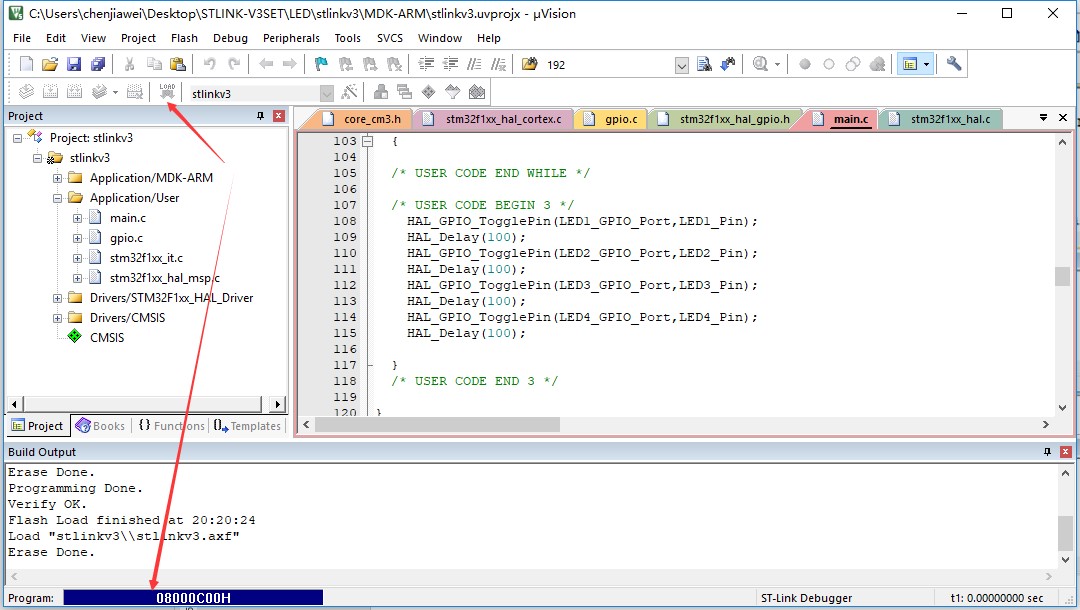
Task: Open the Project menu
Action: 138,38
